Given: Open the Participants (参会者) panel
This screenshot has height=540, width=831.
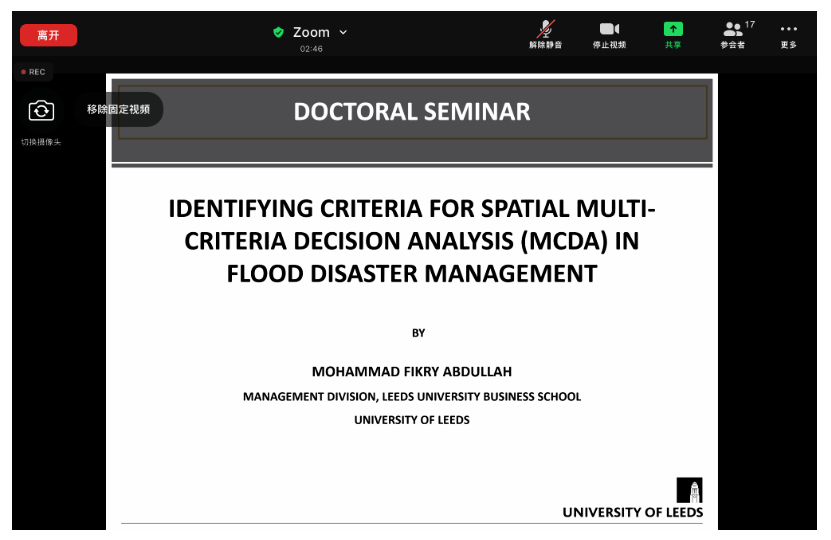Looking at the screenshot, I should (x=733, y=34).
